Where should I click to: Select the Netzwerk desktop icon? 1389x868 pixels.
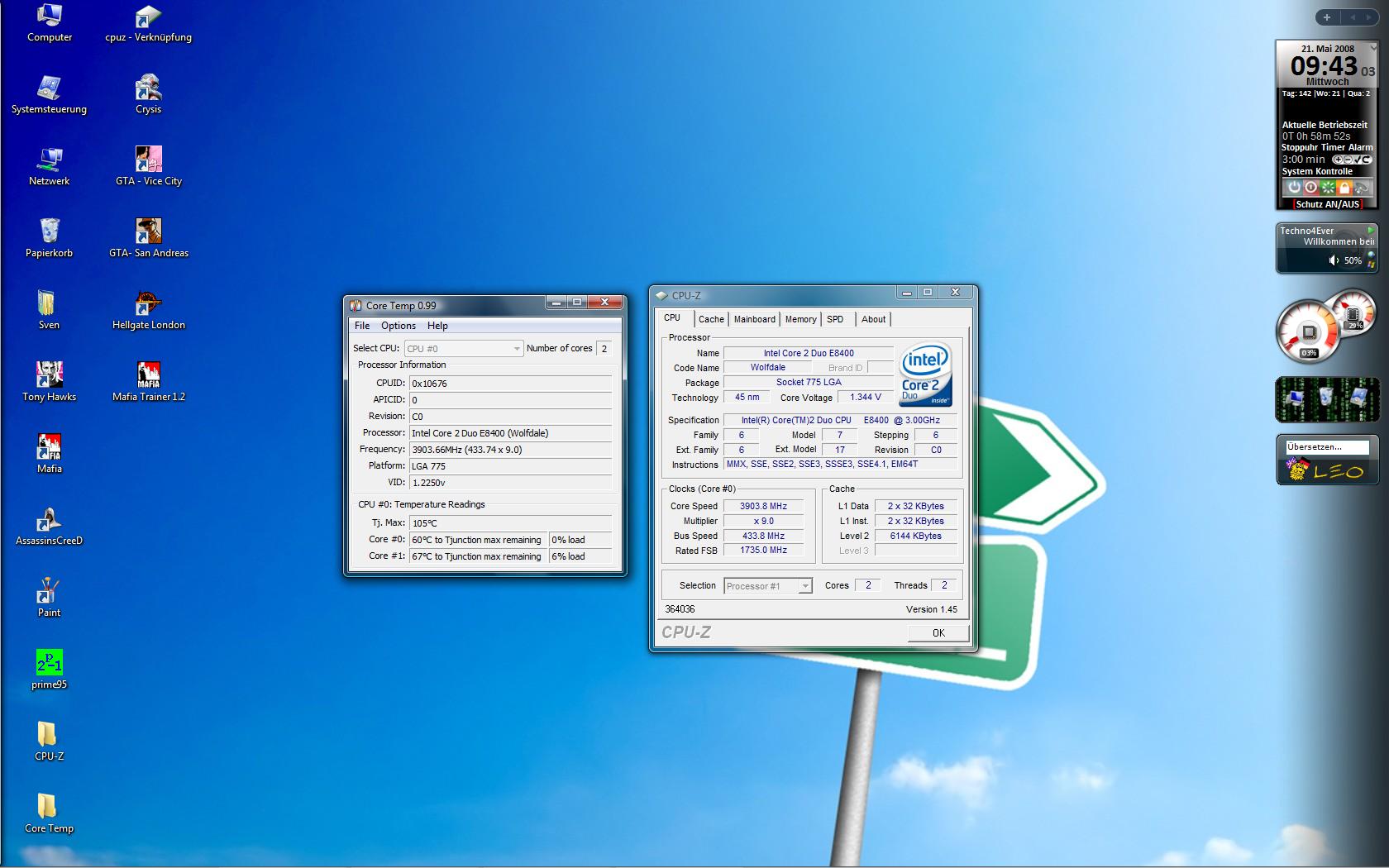(x=49, y=166)
